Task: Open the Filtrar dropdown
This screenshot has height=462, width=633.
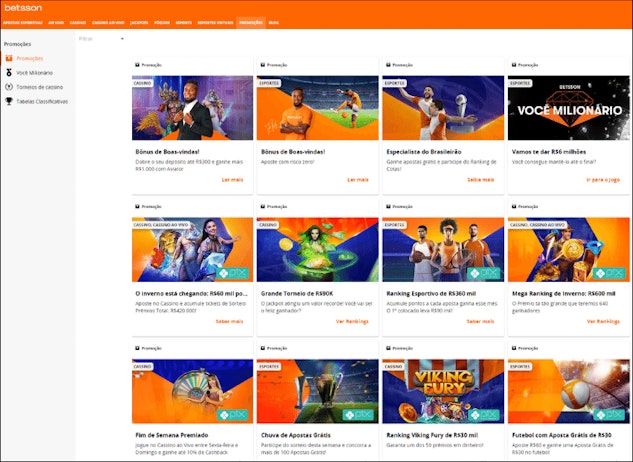Action: tap(101, 39)
